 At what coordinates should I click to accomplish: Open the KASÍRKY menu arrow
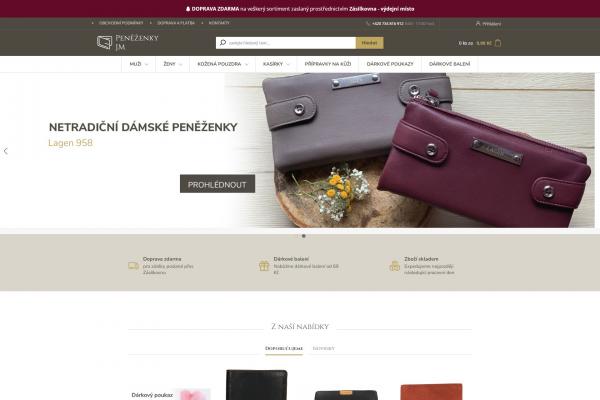288,64
